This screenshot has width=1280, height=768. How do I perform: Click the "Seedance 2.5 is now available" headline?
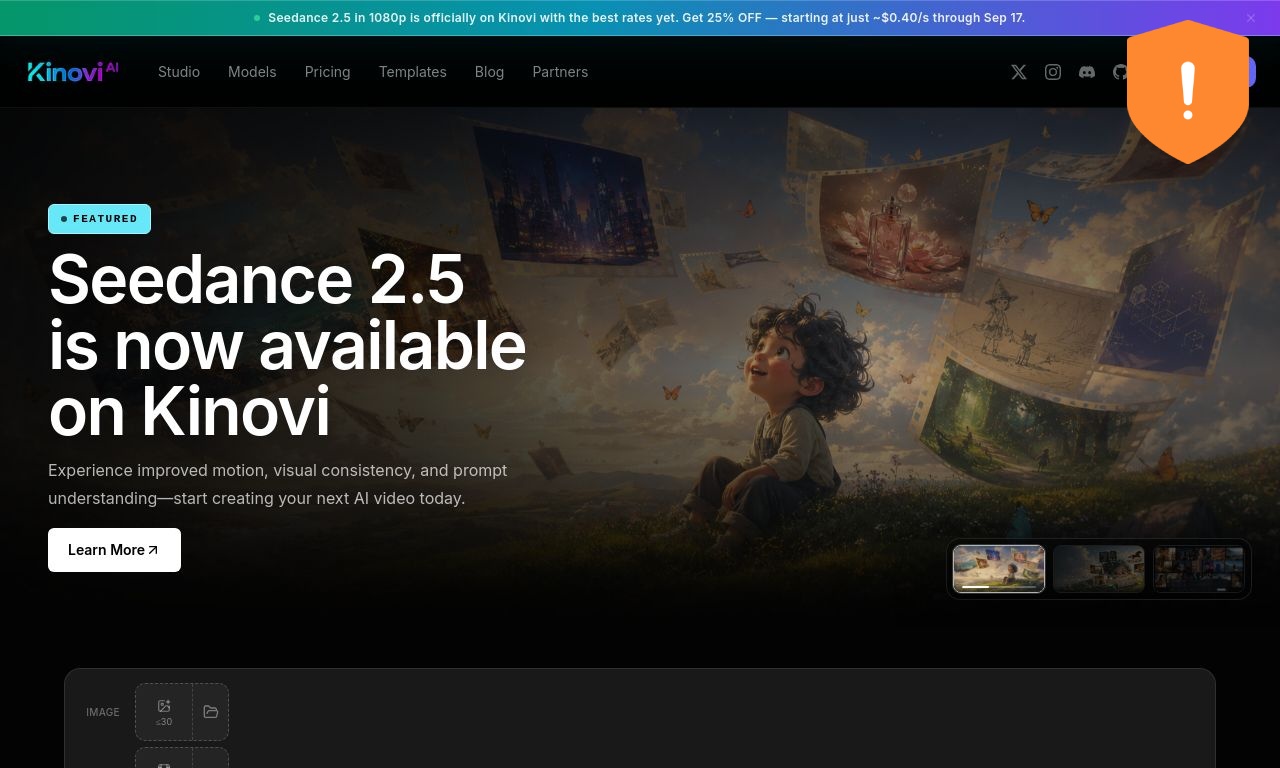[x=287, y=345]
